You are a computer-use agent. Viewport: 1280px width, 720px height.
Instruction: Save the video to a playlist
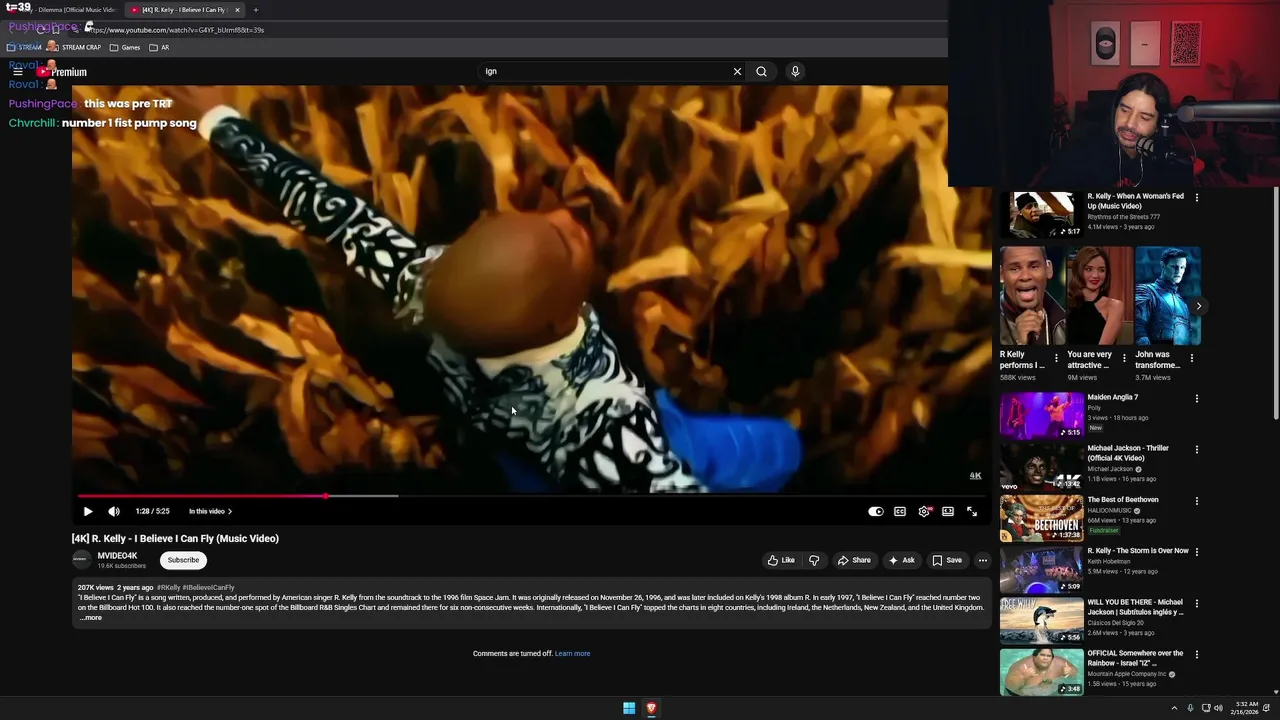[947, 560]
